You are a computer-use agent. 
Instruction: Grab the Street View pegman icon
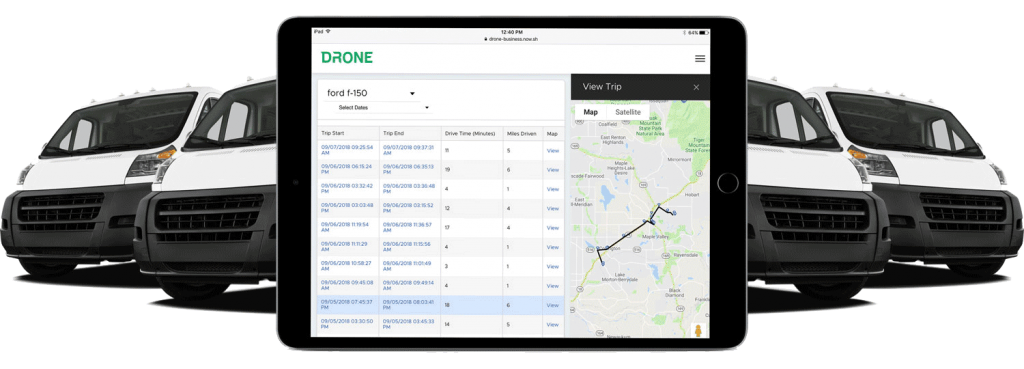point(697,330)
